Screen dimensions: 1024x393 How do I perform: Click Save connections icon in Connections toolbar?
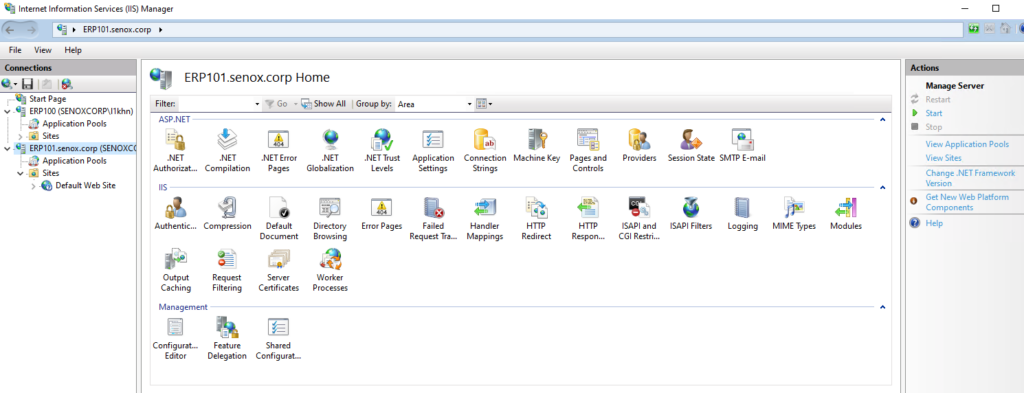(x=27, y=84)
